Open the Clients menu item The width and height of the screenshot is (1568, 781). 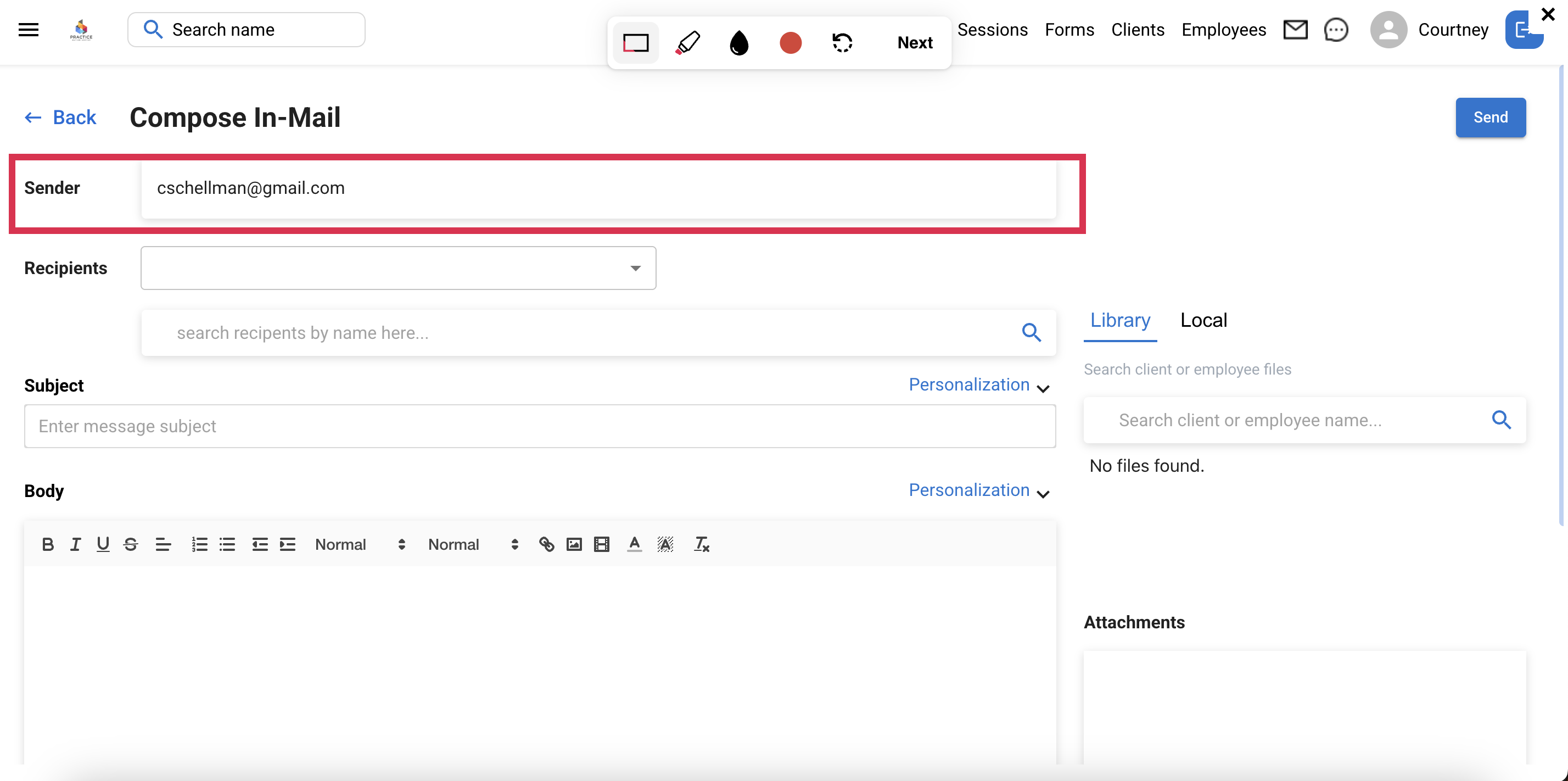[x=1137, y=29]
